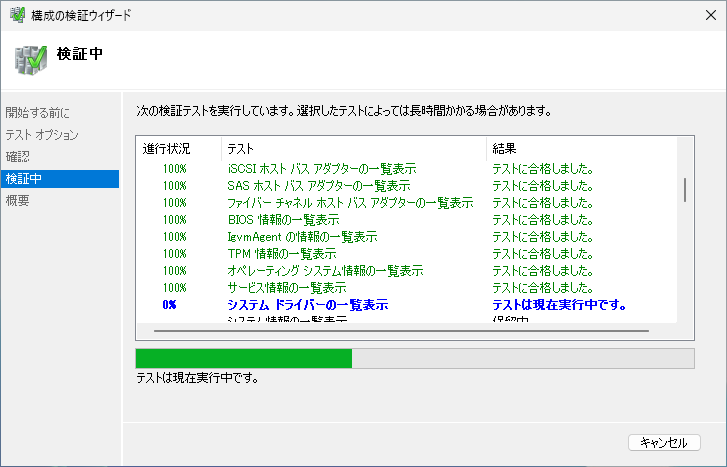Select the テスト オプション step
727x467 pixels.
42,135
